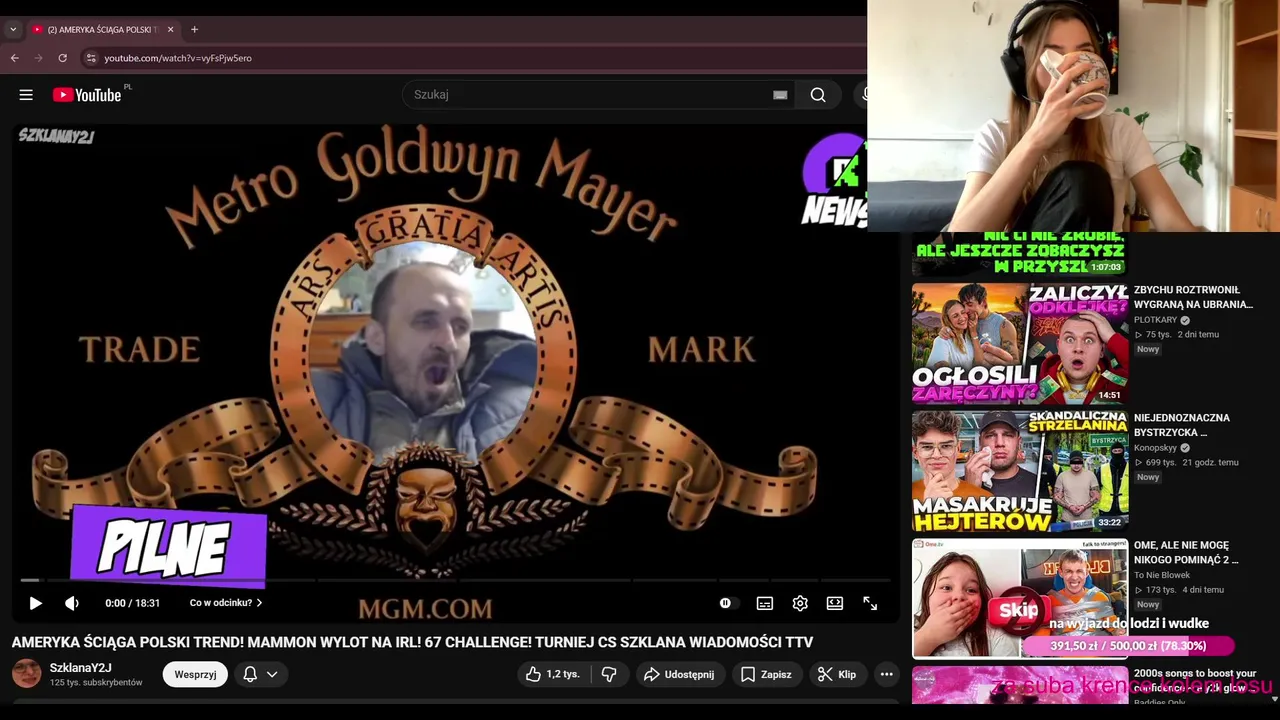Open the 'To Nie Blowek' channel name
The height and width of the screenshot is (720, 1280).
coord(1162,575)
